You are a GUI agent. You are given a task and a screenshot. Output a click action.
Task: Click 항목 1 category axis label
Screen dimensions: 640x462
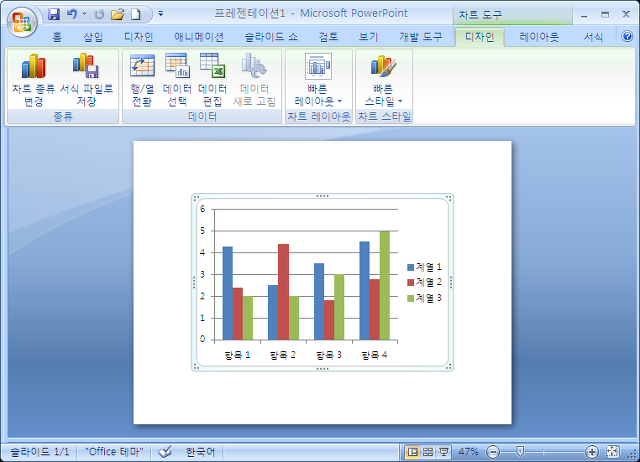coord(238,355)
